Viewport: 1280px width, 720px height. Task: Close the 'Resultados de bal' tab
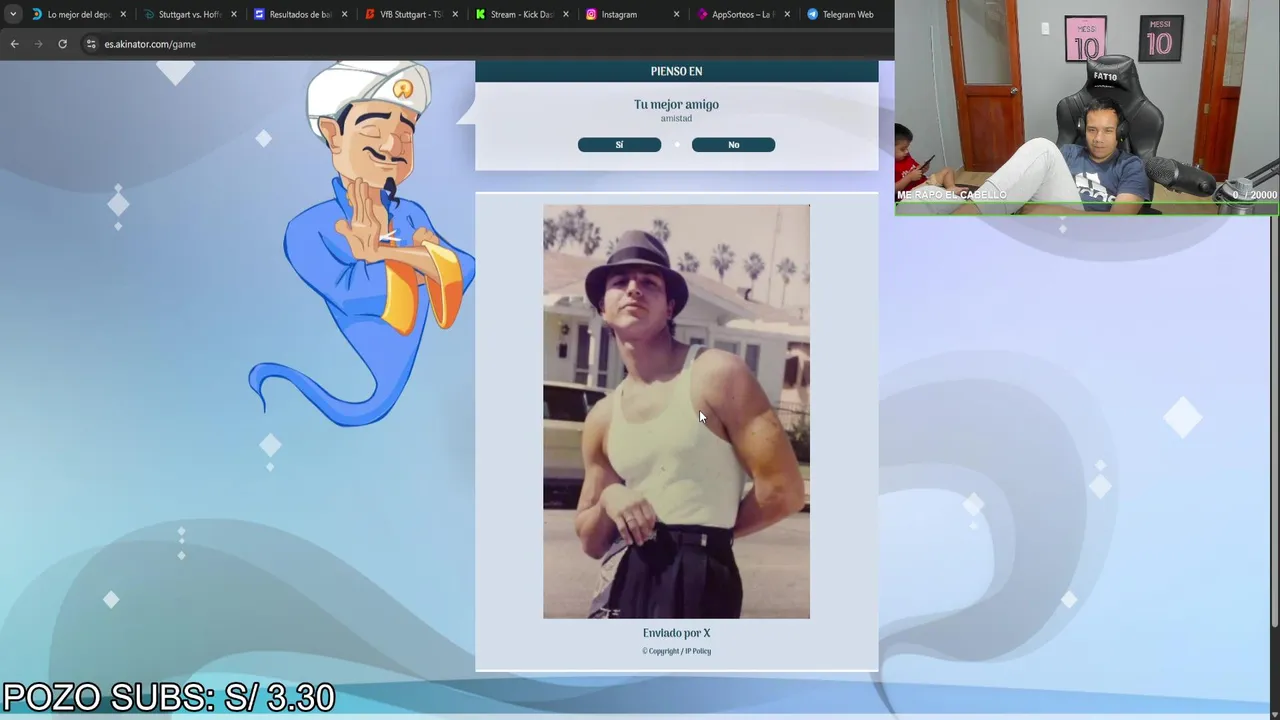coord(345,14)
